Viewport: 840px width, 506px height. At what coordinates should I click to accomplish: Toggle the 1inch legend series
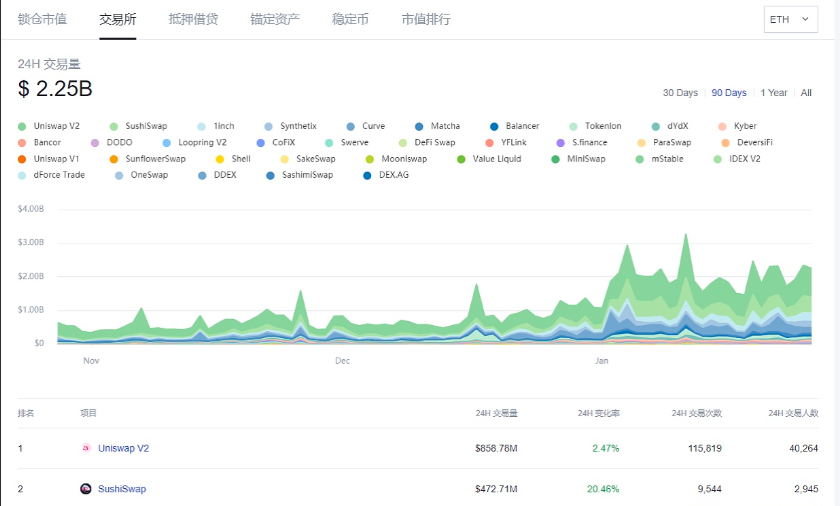click(x=216, y=126)
